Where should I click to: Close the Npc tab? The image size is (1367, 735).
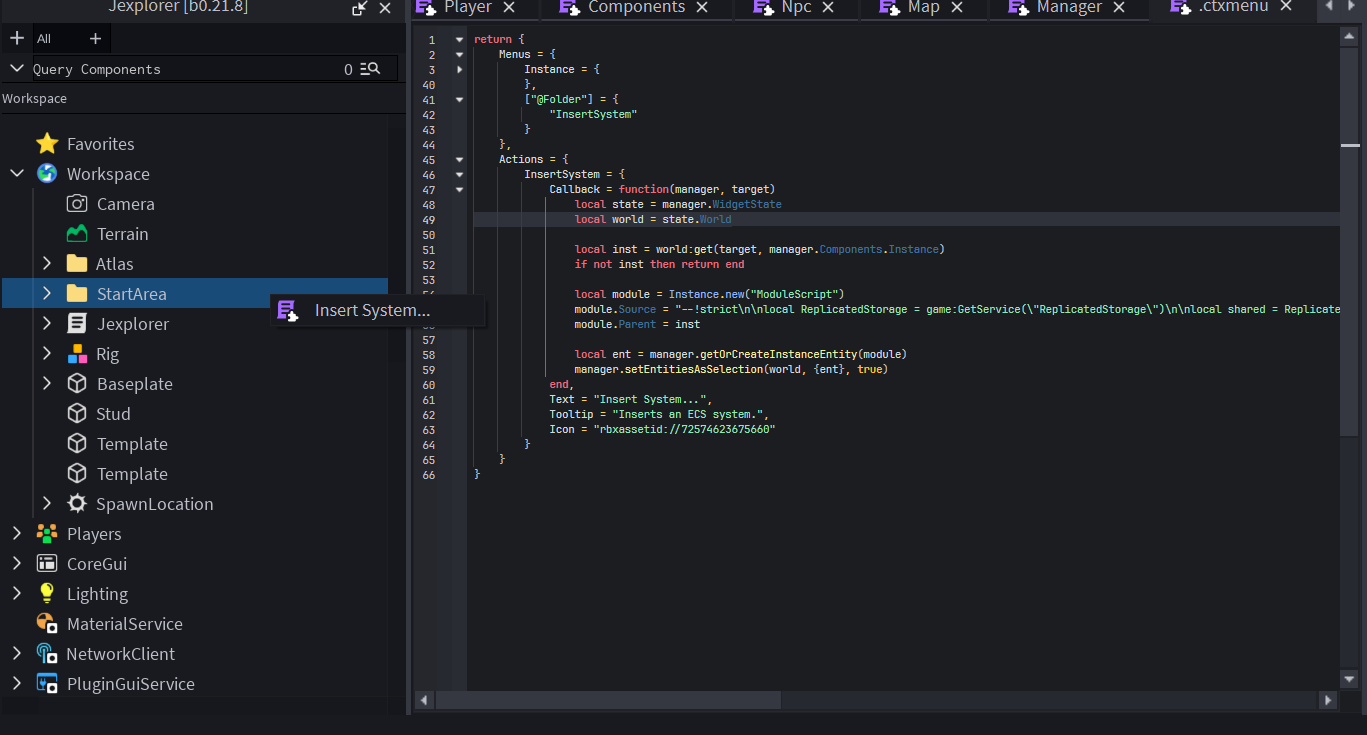[830, 7]
